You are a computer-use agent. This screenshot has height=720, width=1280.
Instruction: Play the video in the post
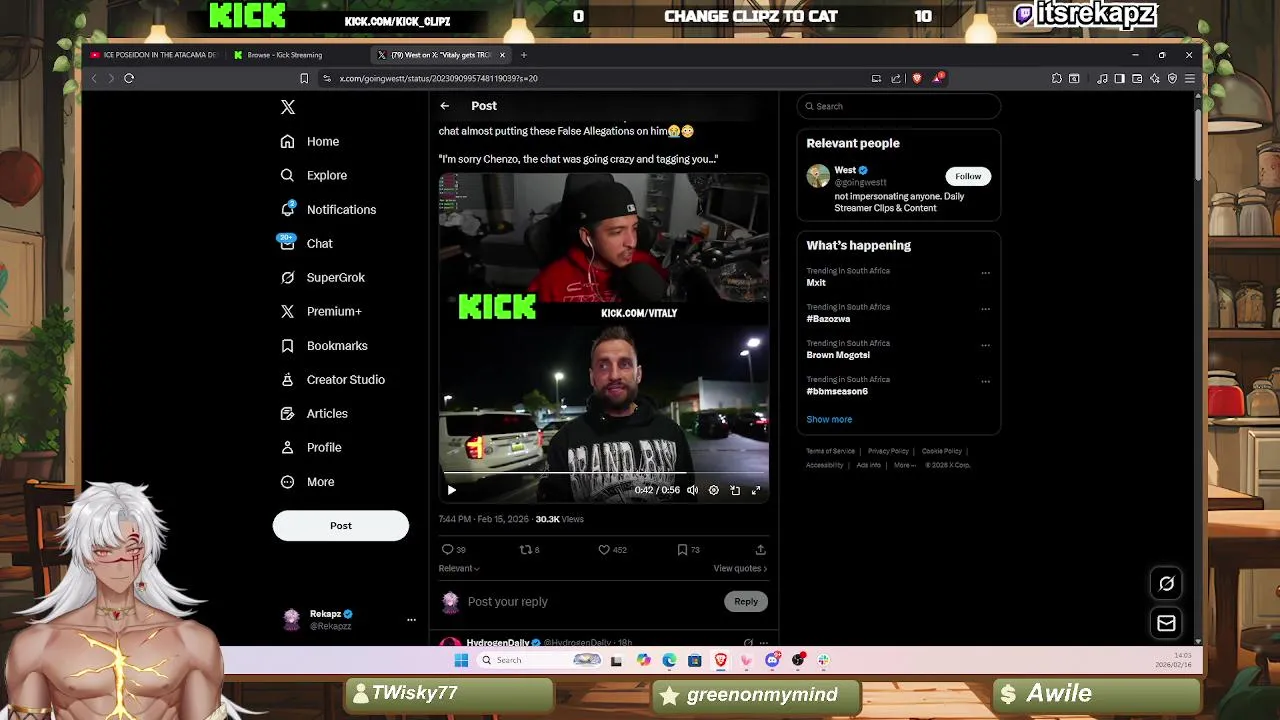pyautogui.click(x=451, y=490)
